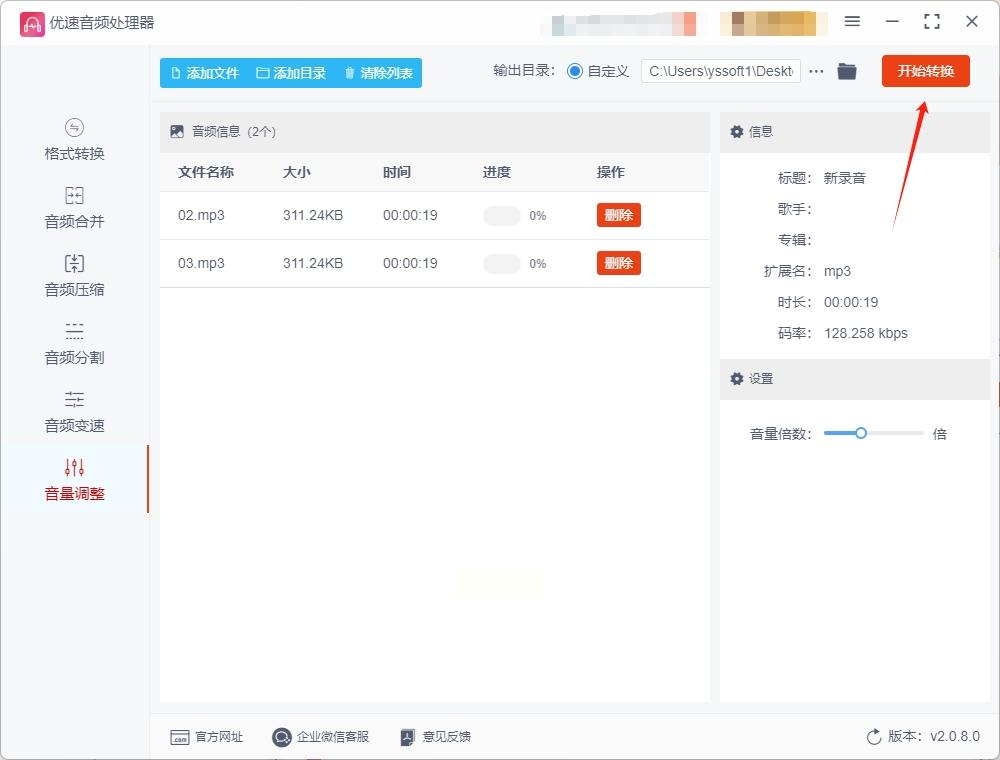1000x760 pixels.
Task: Click the 音量倍数 slider handle
Action: point(861,434)
